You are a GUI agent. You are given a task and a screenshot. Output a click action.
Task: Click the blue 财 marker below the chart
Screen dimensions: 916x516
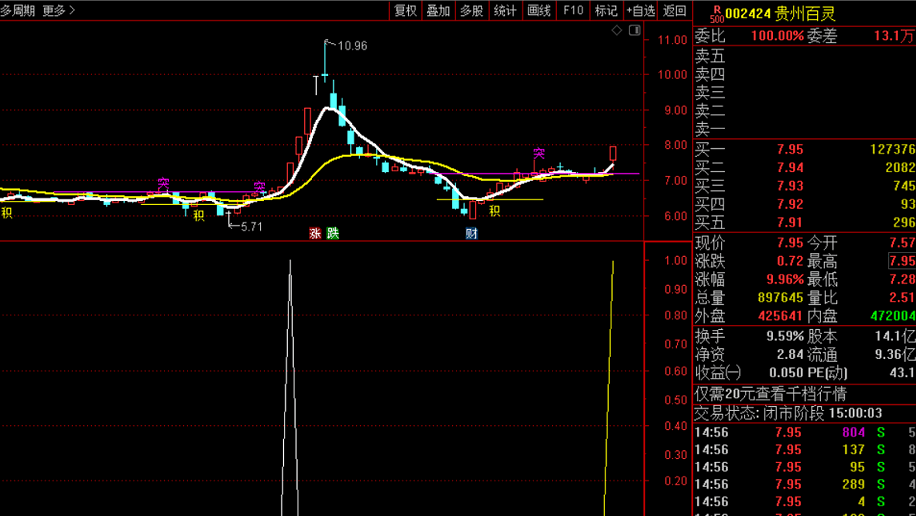point(471,234)
